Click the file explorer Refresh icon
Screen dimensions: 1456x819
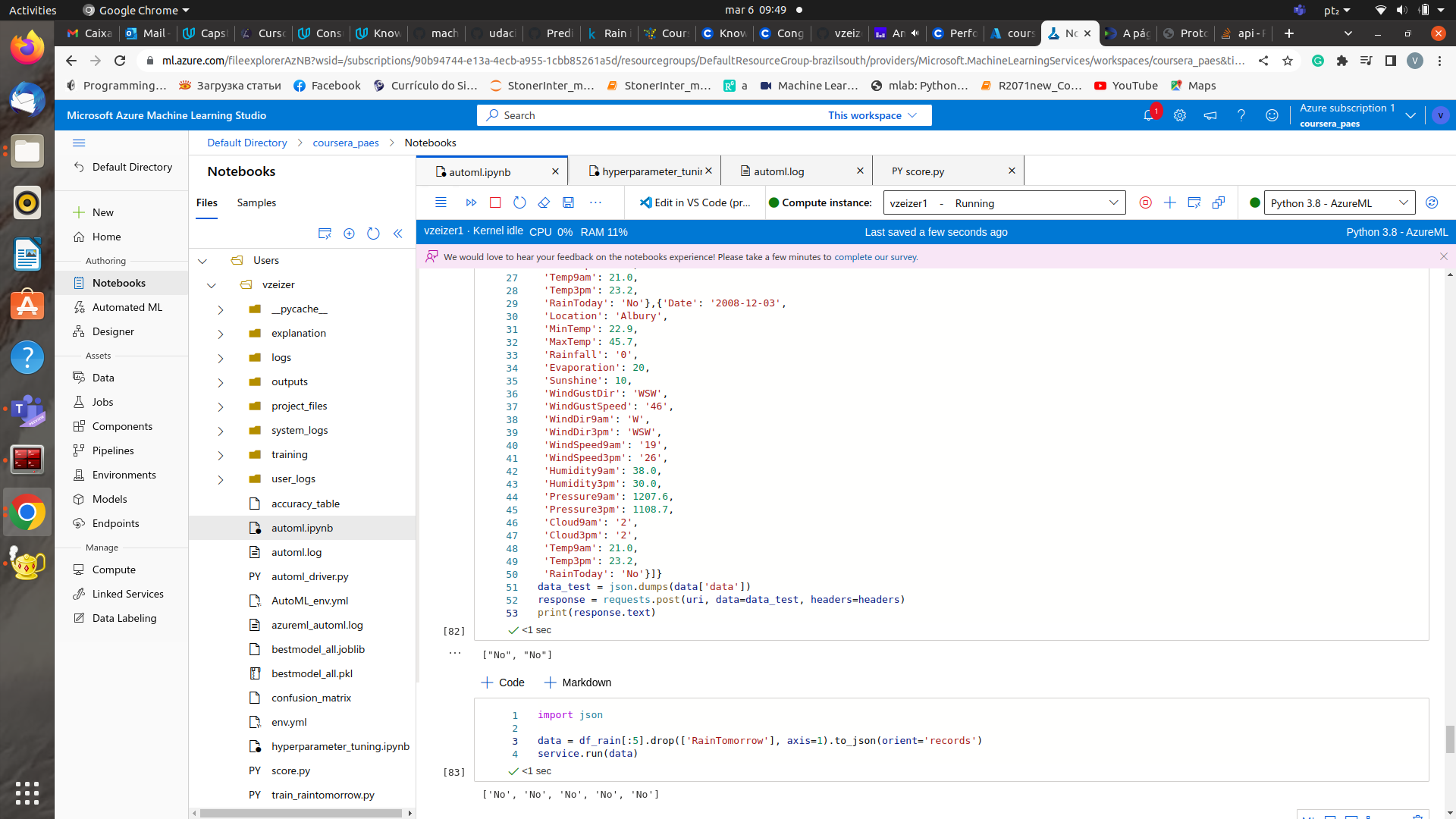[373, 234]
